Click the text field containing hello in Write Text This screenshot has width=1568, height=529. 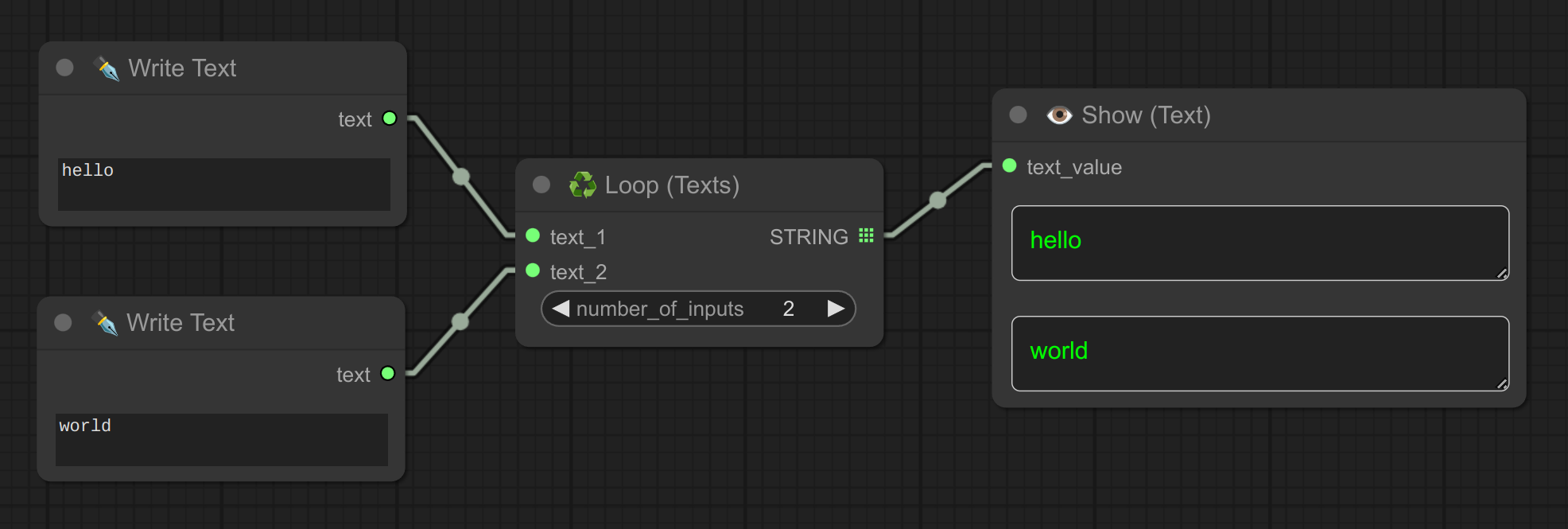coord(223,184)
